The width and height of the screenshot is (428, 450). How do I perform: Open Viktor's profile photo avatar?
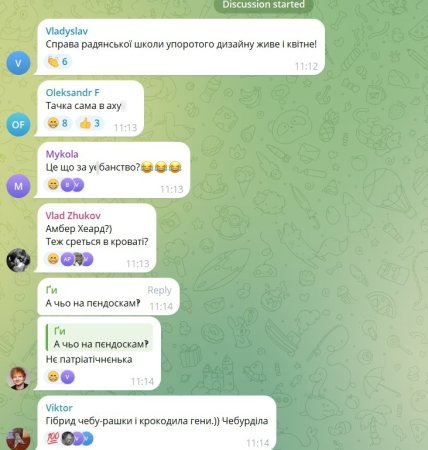coord(18,439)
